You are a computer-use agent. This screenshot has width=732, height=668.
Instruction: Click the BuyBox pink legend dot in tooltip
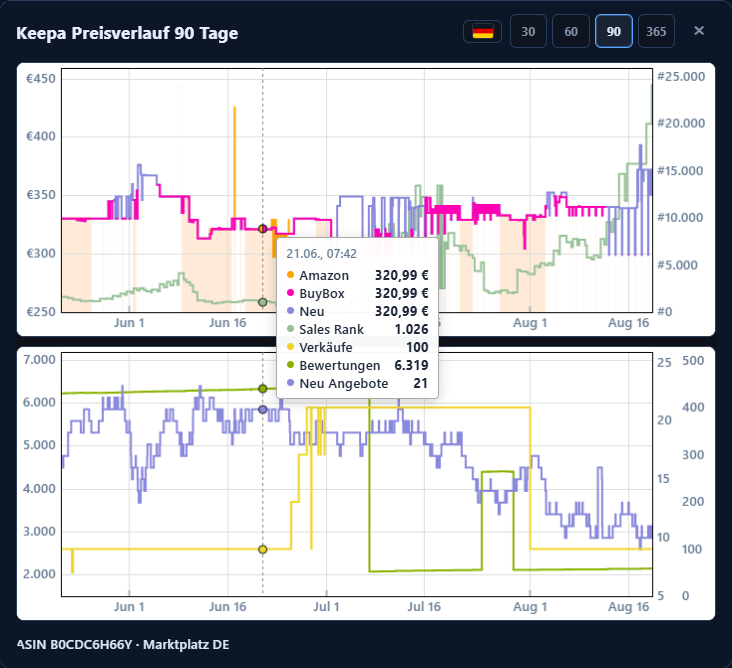click(x=290, y=293)
